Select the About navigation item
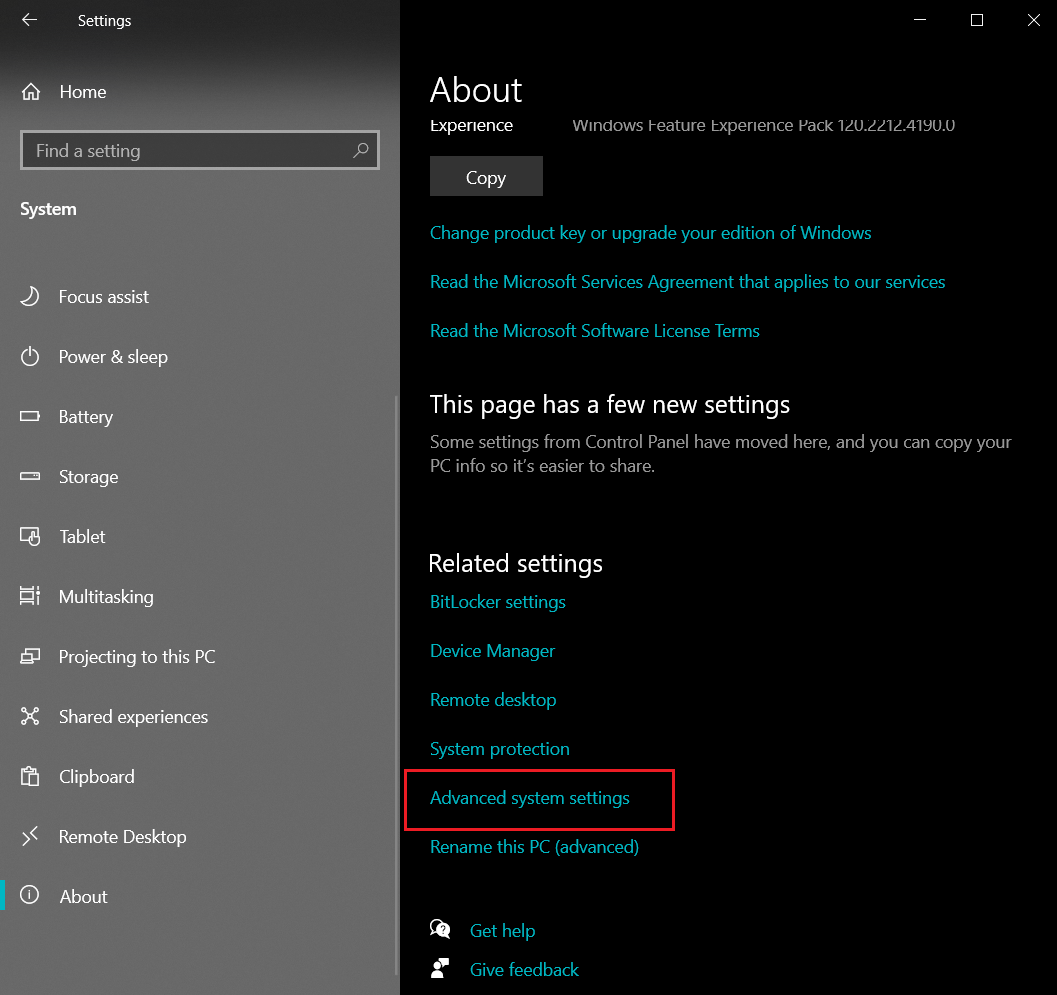 click(x=84, y=896)
